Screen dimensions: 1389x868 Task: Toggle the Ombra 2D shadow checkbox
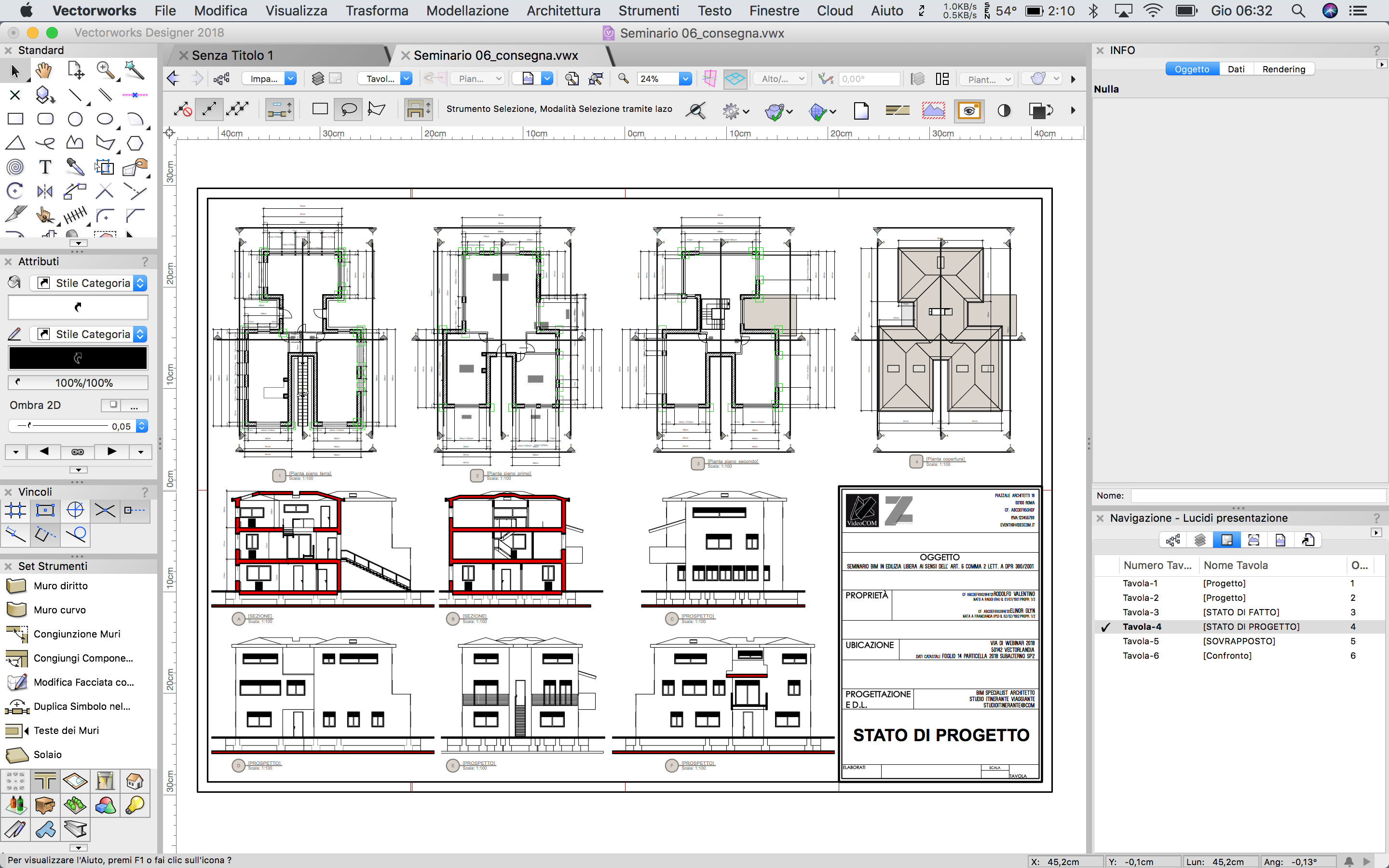click(113, 405)
